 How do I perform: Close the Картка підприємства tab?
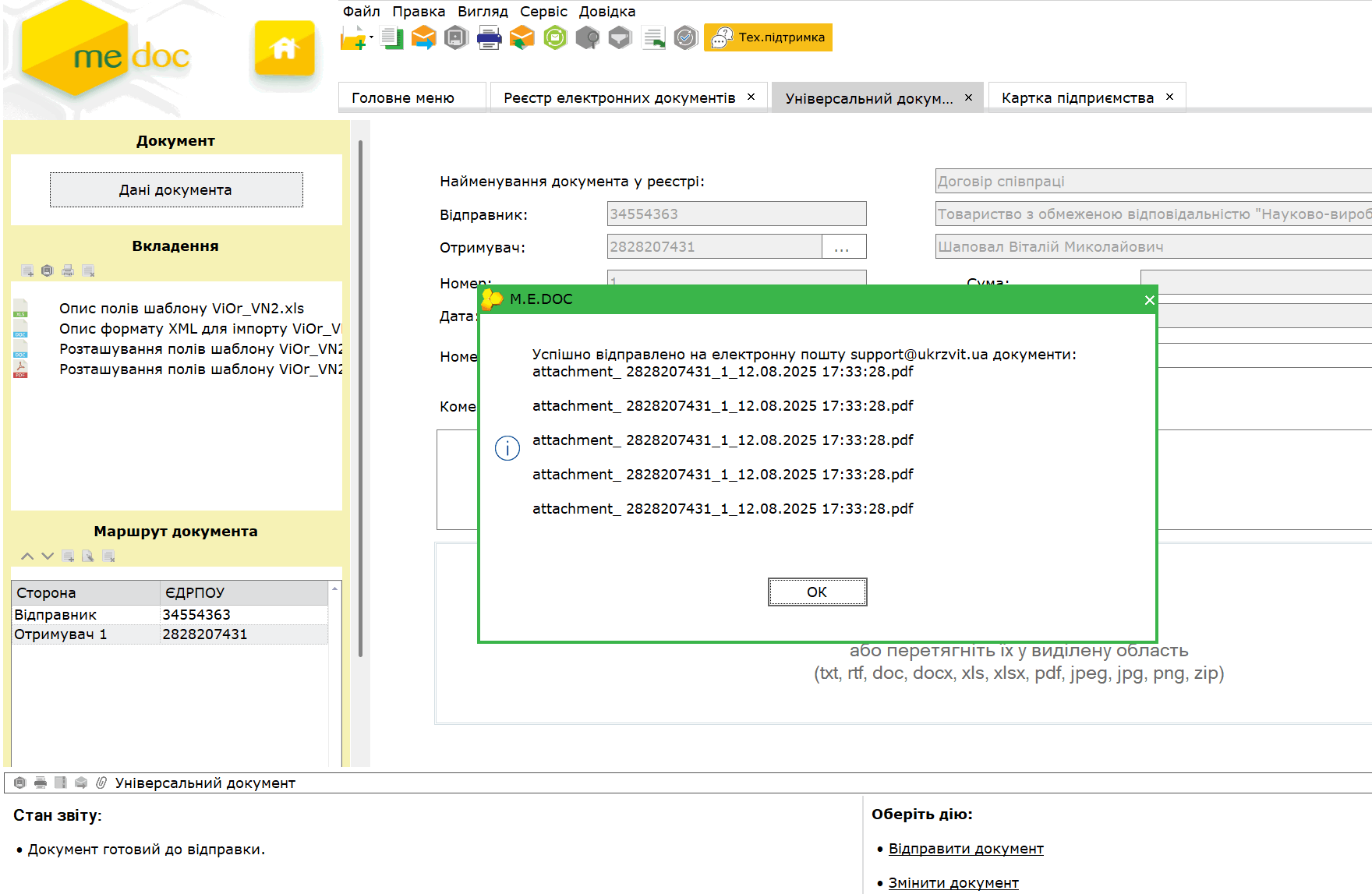point(1169,97)
